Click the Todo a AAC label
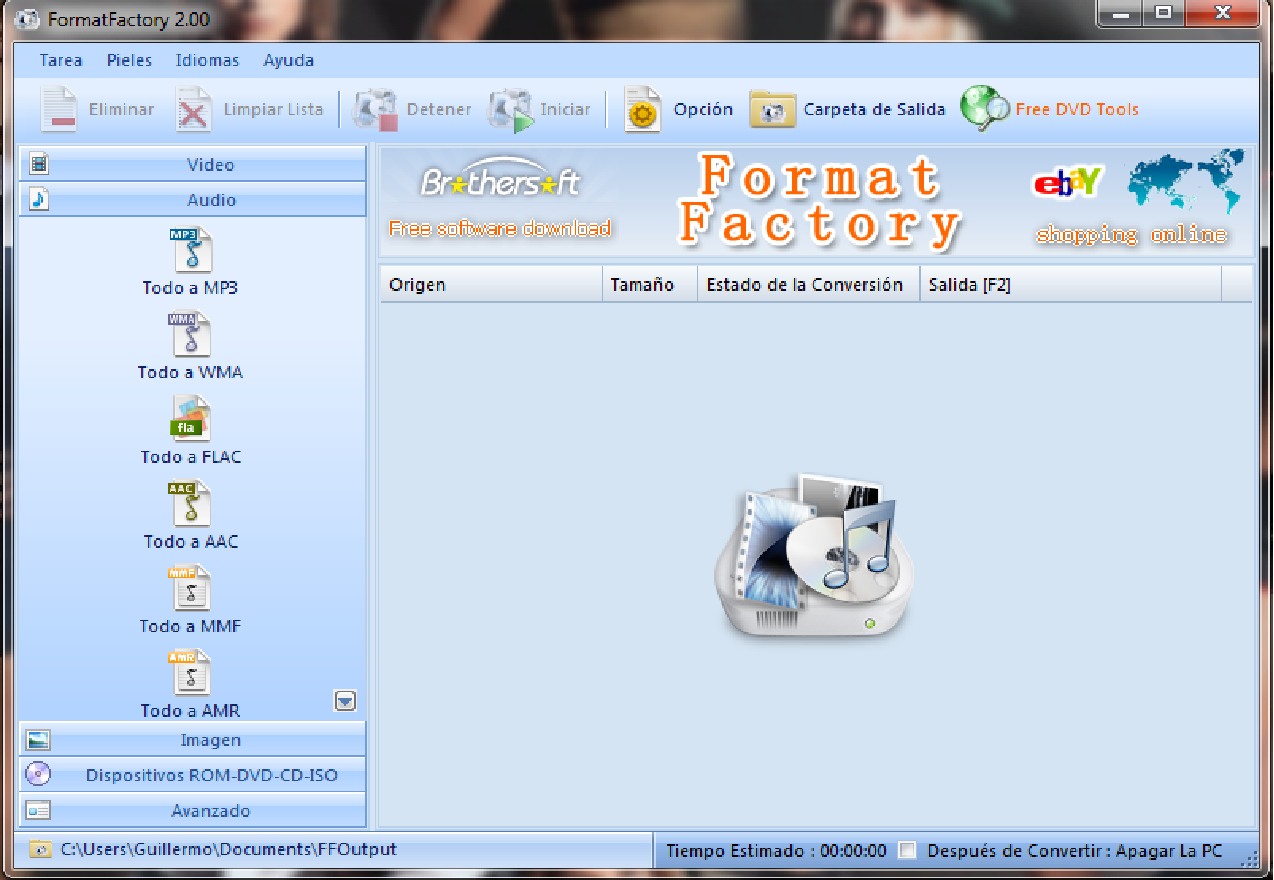 pos(191,541)
